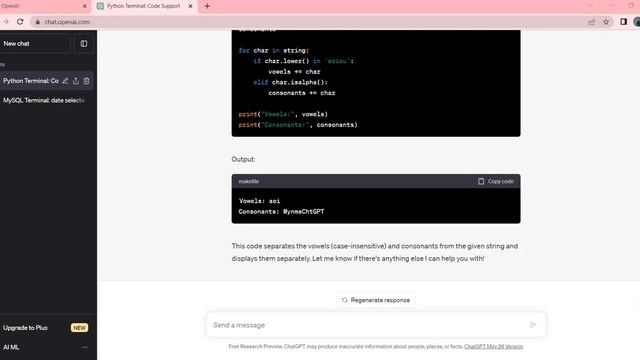The width and height of the screenshot is (640, 360).
Task: Click the AI ML account name
Action: coord(11,347)
